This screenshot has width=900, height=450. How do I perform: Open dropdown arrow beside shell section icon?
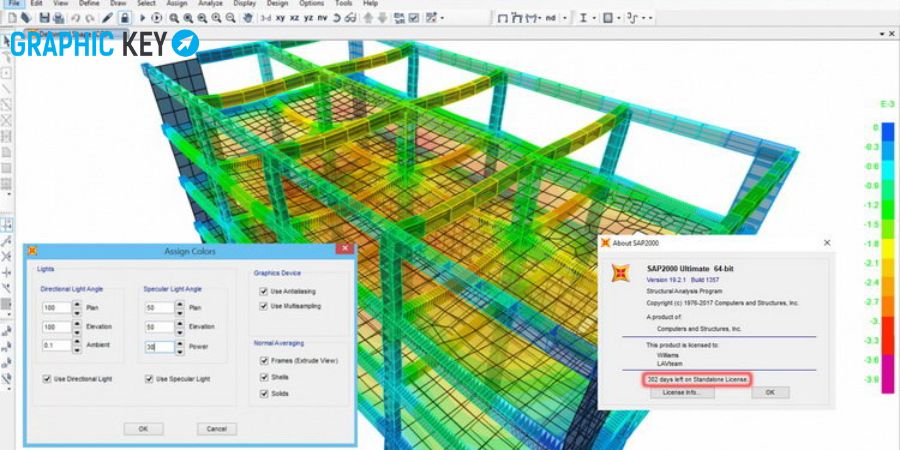pyautogui.click(x=619, y=18)
